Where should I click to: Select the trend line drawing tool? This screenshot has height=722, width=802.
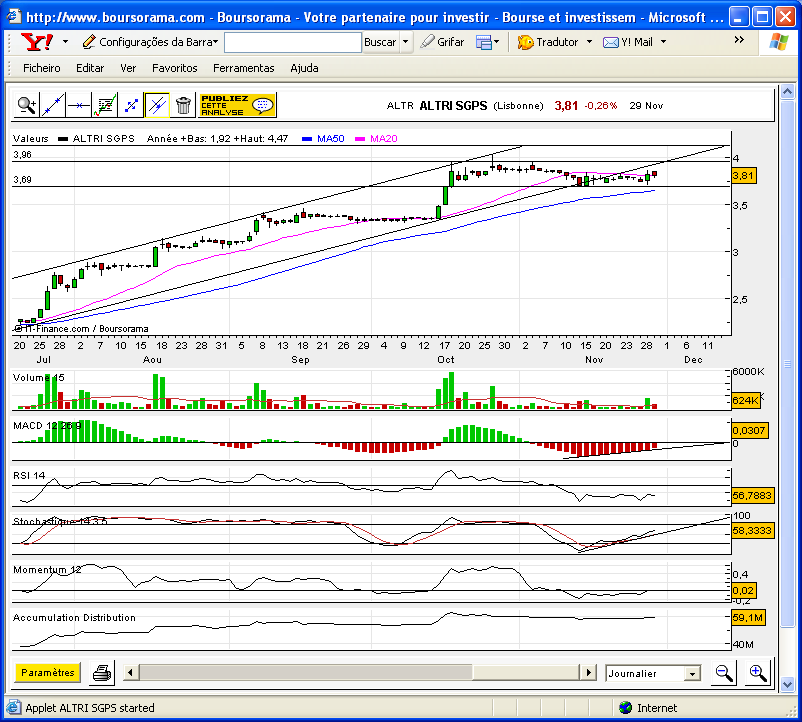tap(53, 105)
